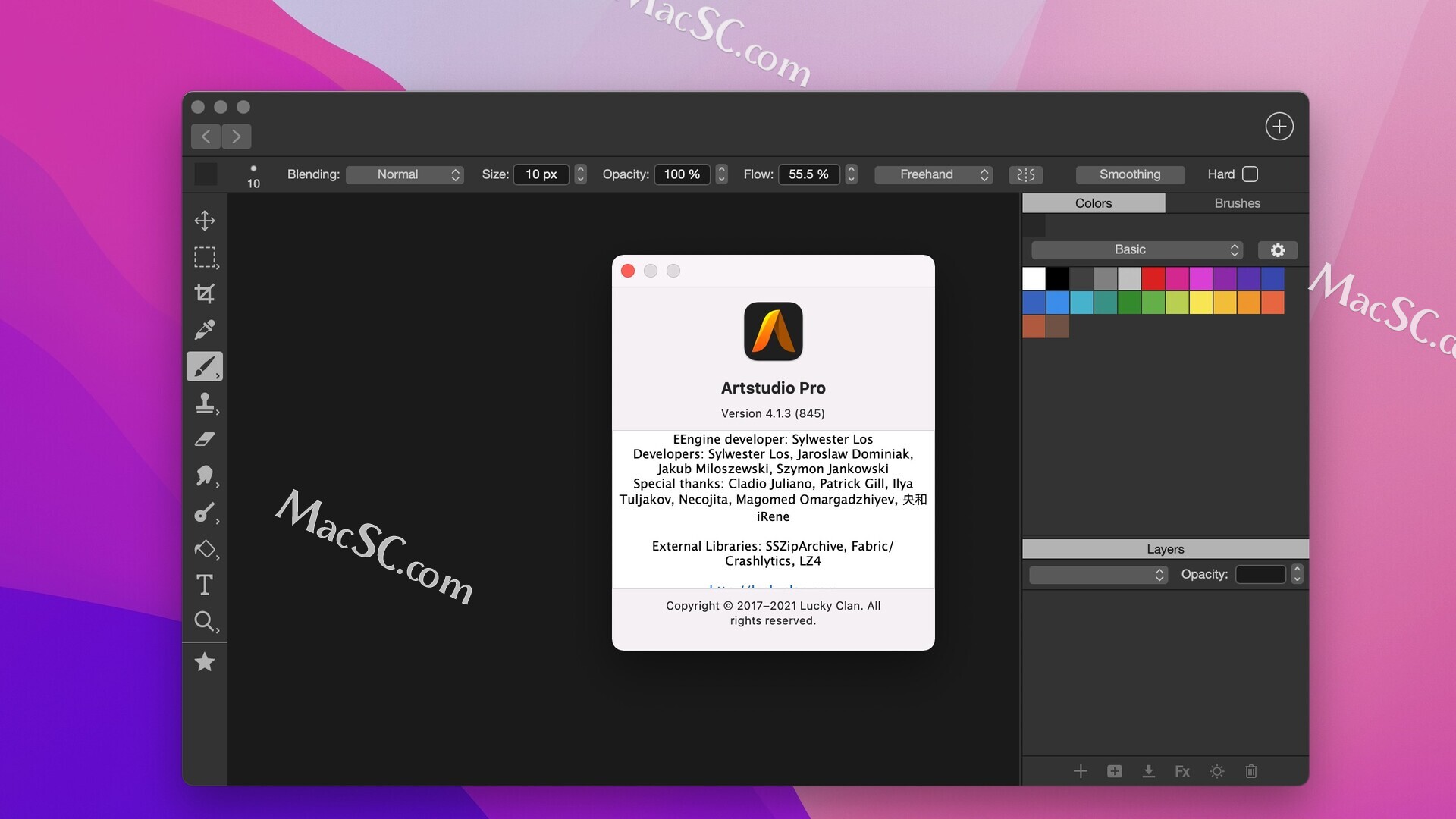The width and height of the screenshot is (1456, 819).
Task: Pick the brown color swatch
Action: pyautogui.click(x=1058, y=327)
